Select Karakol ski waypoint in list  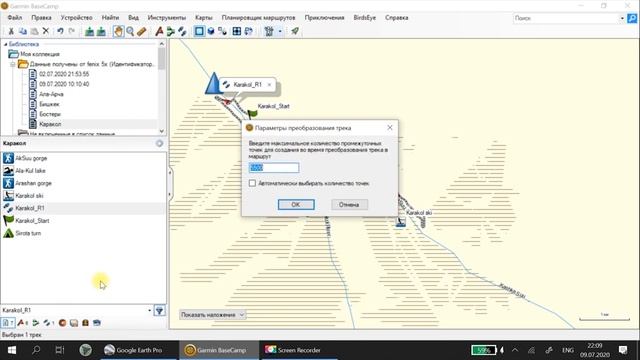pyautogui.click(x=29, y=196)
